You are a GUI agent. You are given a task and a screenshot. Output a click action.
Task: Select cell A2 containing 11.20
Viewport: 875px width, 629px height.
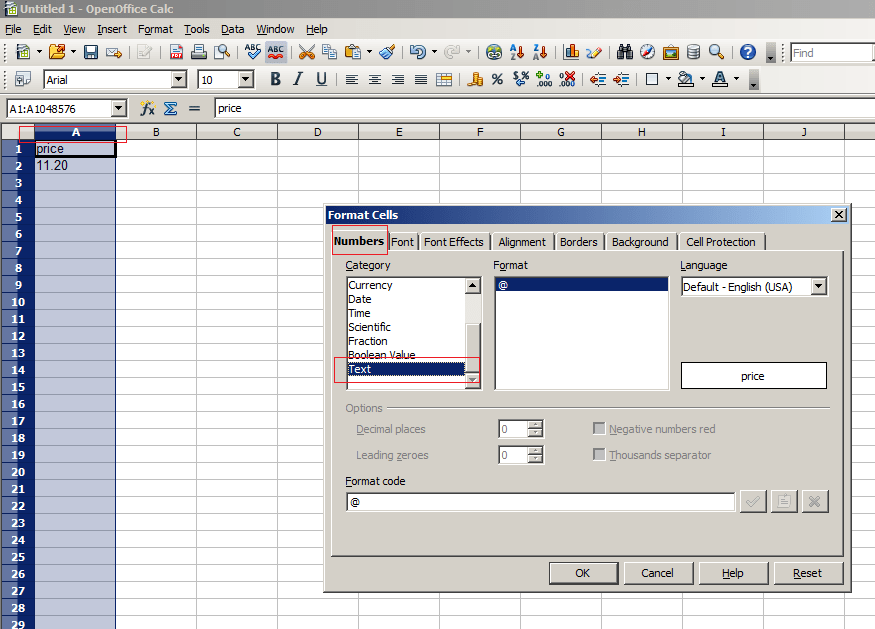point(75,166)
